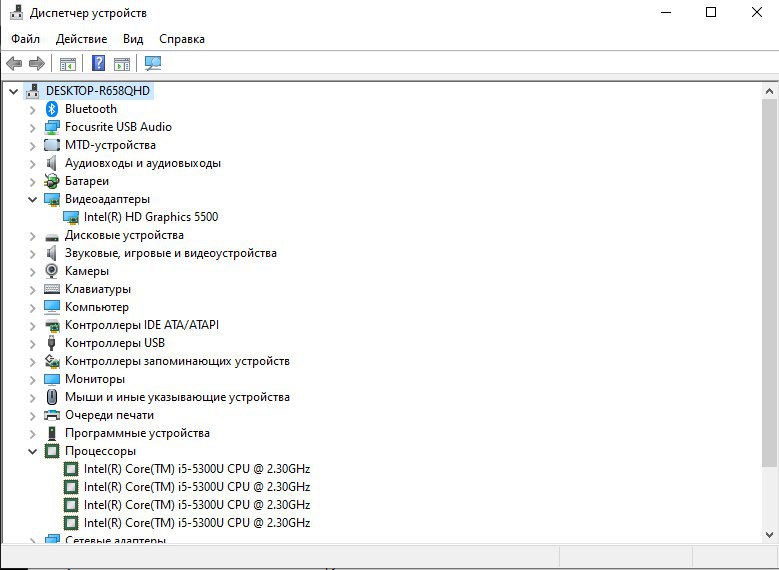The height and width of the screenshot is (570, 779).
Task: Collapse the Видеоадаптеры category
Action: click(32, 200)
